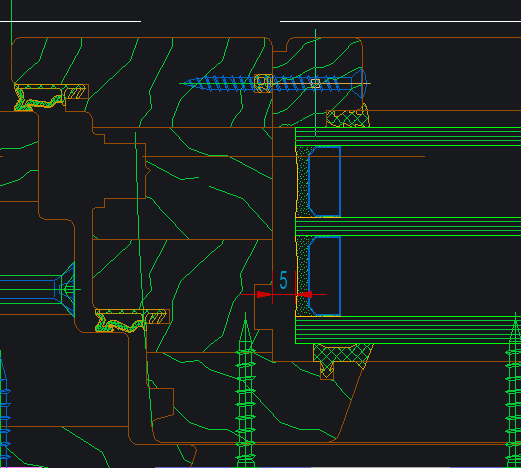Click the white horizontal line at top-left
Image resolution: width=521 pixels, height=468 pixels.
(70, 21)
